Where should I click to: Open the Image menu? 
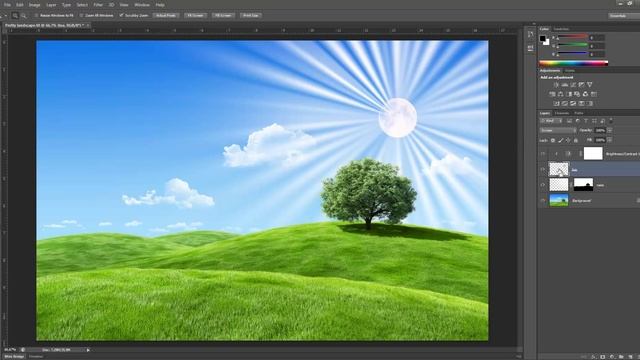point(34,5)
